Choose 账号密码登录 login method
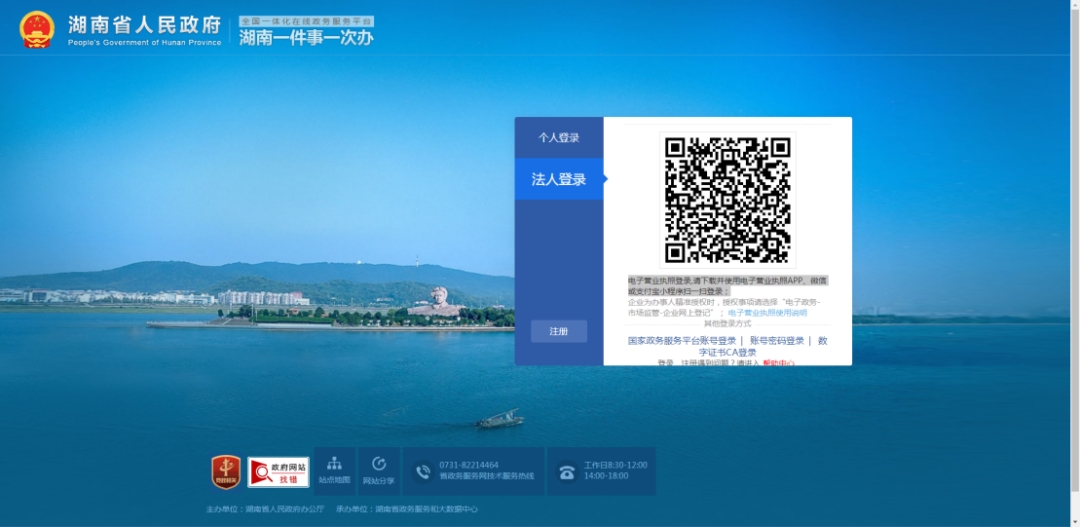The width and height of the screenshot is (1080, 527). pyautogui.click(x=777, y=341)
